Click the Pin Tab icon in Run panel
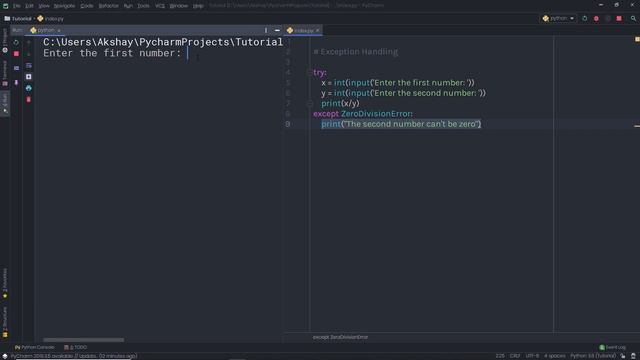Image resolution: width=640 pixels, height=360 pixels. coord(16,82)
